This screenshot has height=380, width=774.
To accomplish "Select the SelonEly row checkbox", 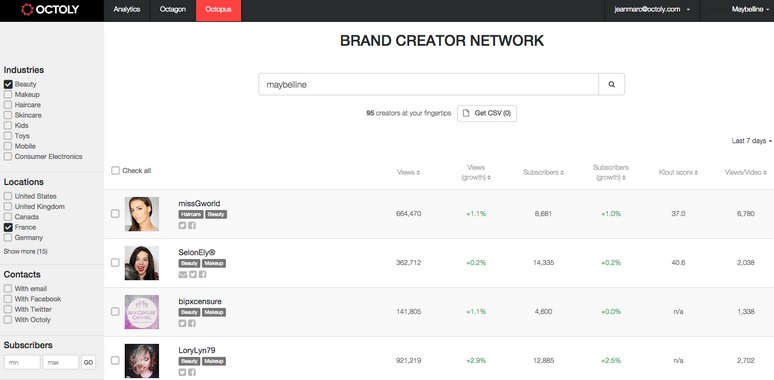I will [x=115, y=263].
